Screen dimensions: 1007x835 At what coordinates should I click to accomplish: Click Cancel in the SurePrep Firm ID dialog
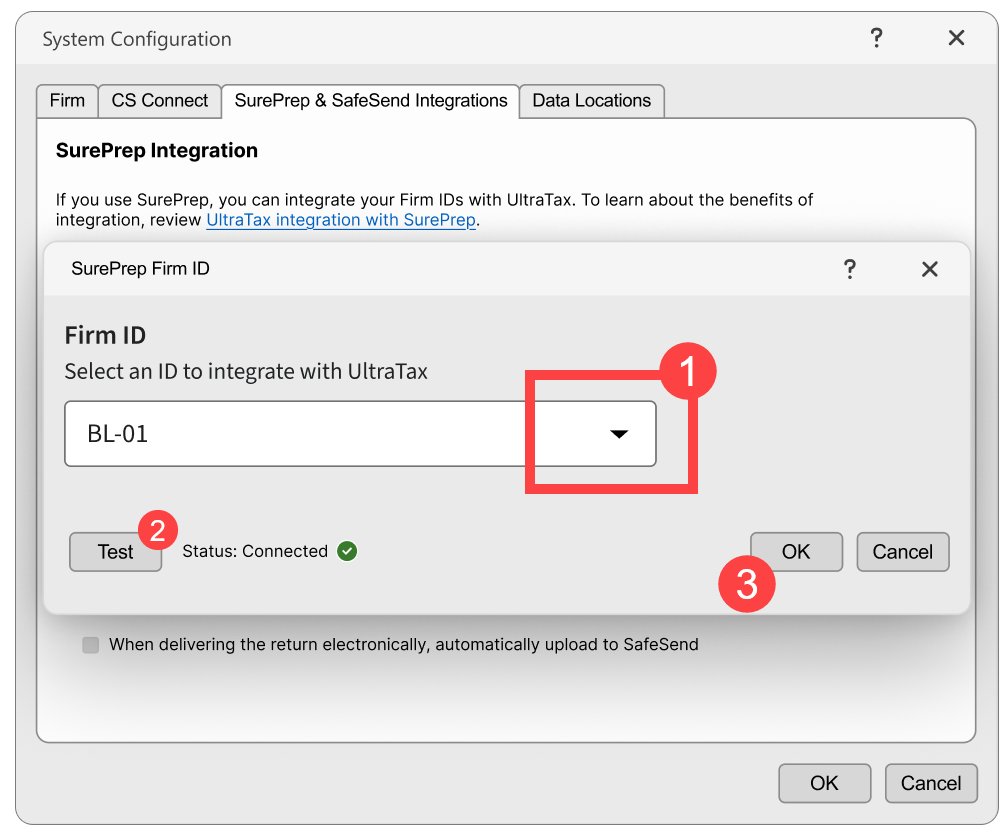click(902, 551)
